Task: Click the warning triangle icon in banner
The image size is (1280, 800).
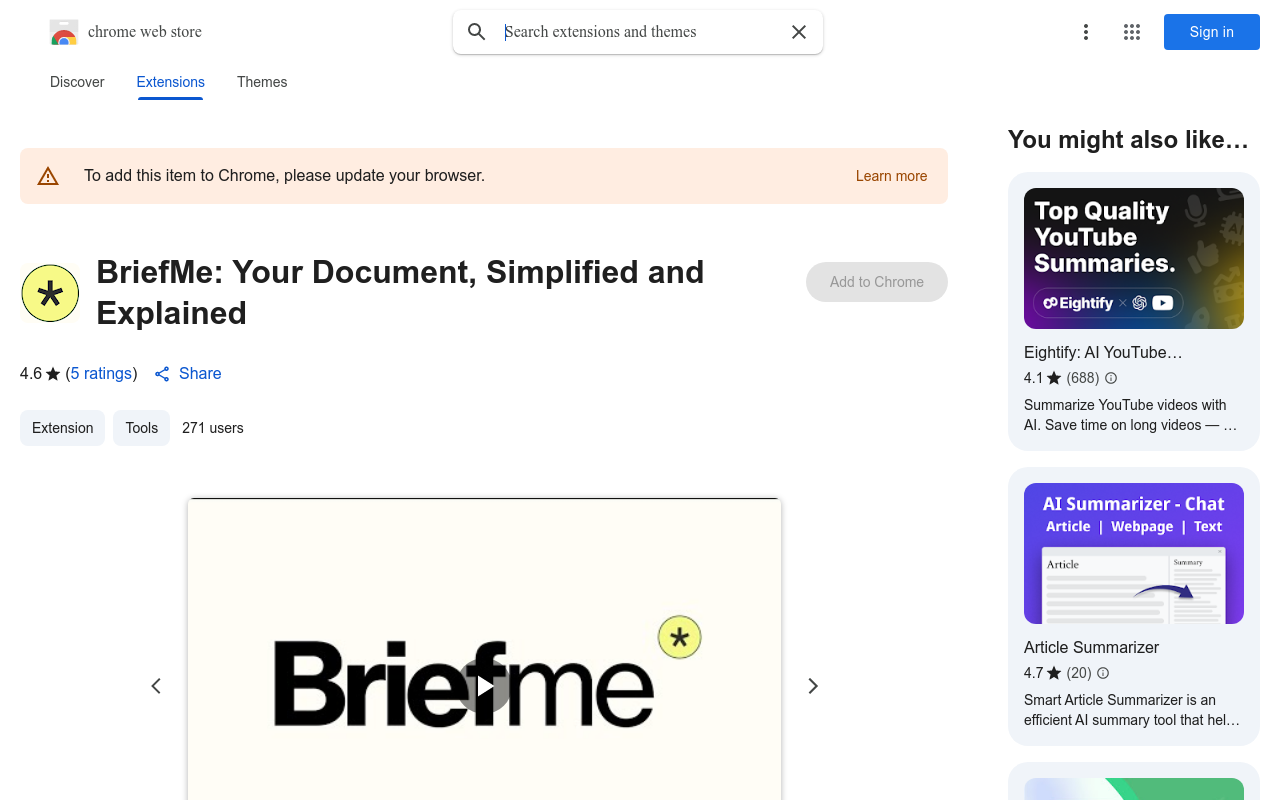Action: (x=48, y=177)
